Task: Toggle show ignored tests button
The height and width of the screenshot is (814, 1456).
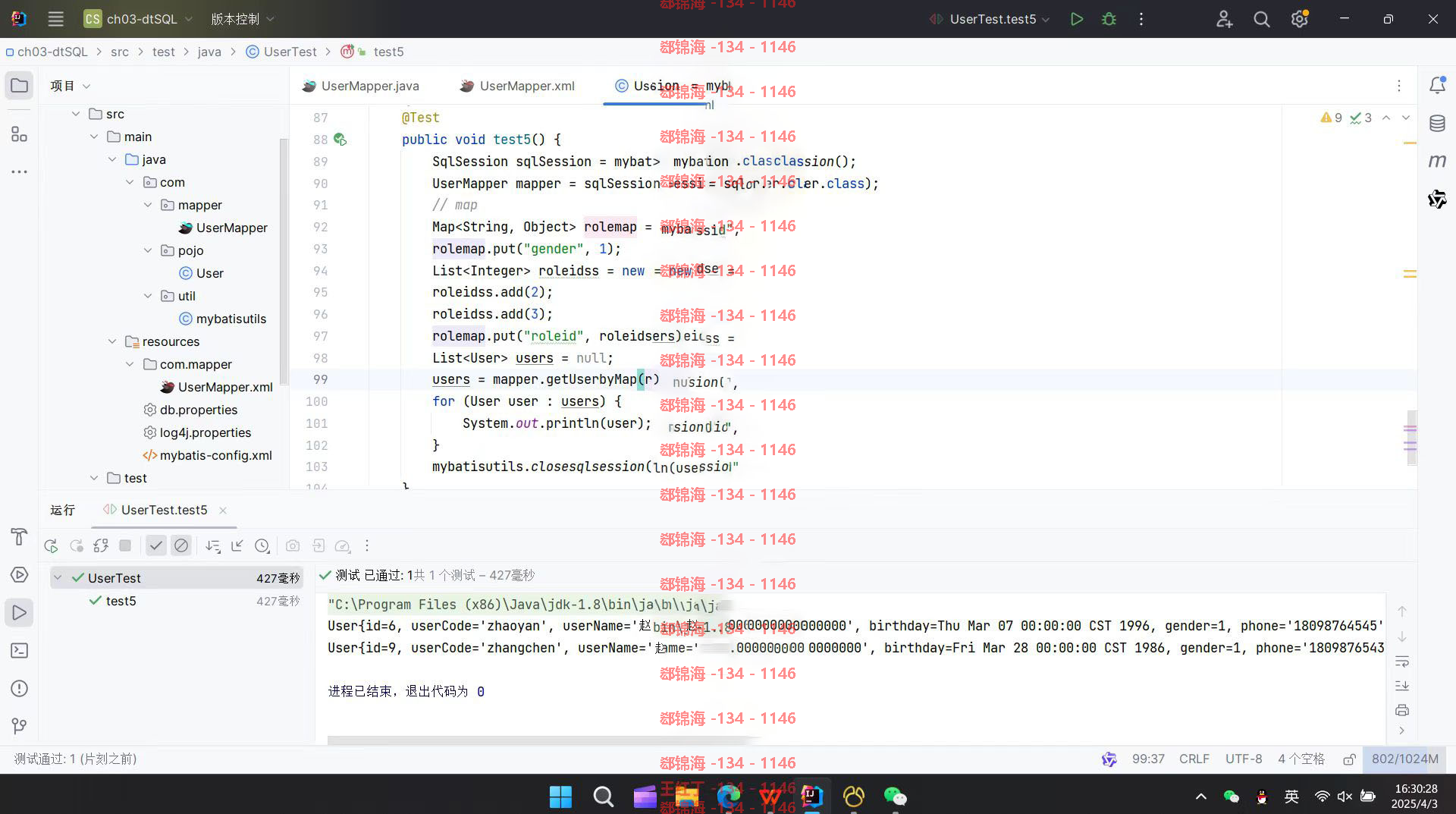Action: 181,545
